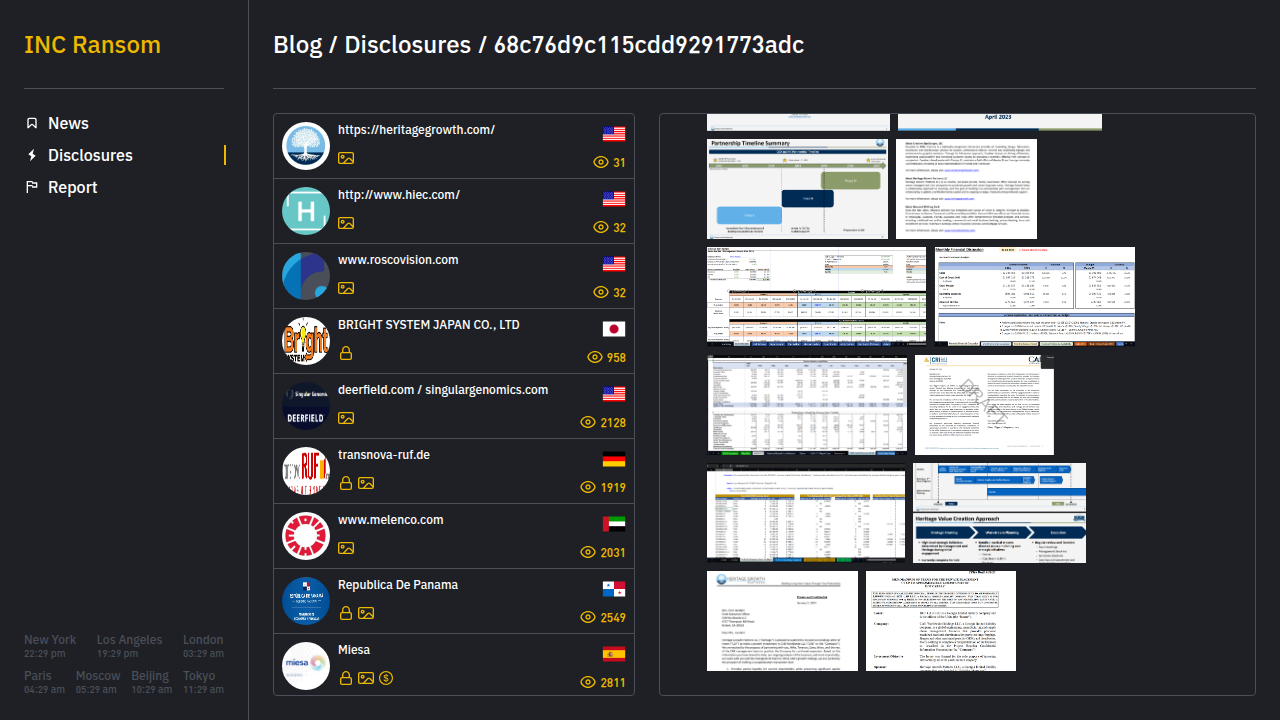
Task: Click image icon under roscovision.com
Action: tap(346, 288)
